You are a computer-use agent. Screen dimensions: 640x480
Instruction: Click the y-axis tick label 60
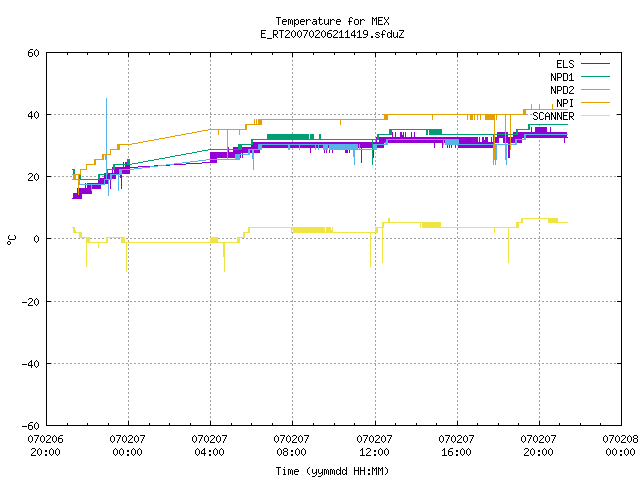(x=33, y=53)
